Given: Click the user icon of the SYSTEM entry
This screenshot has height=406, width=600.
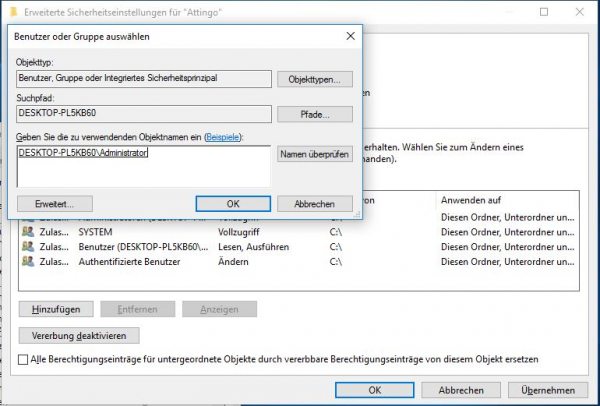Looking at the screenshot, I should (27, 229).
